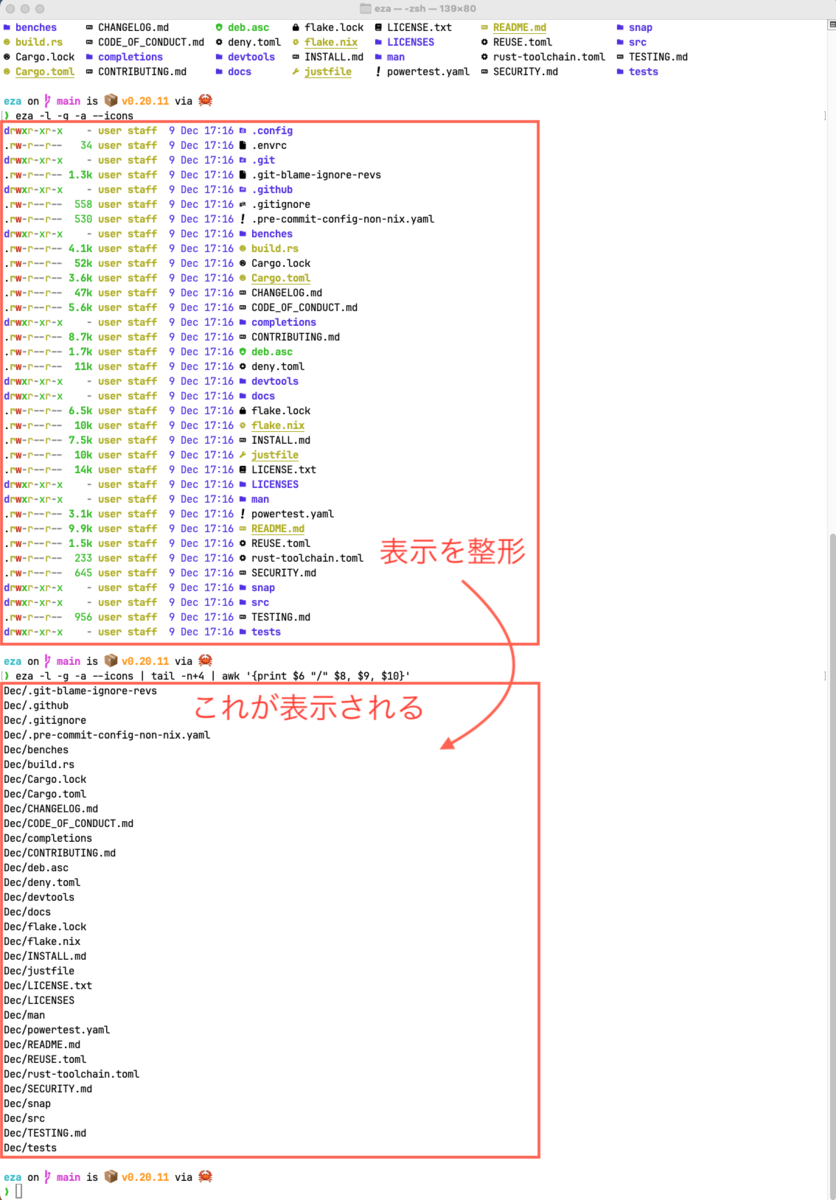This screenshot has height=1200, width=836.
Task: Click wrench icon beside justfile in grid listing
Action: (296, 72)
